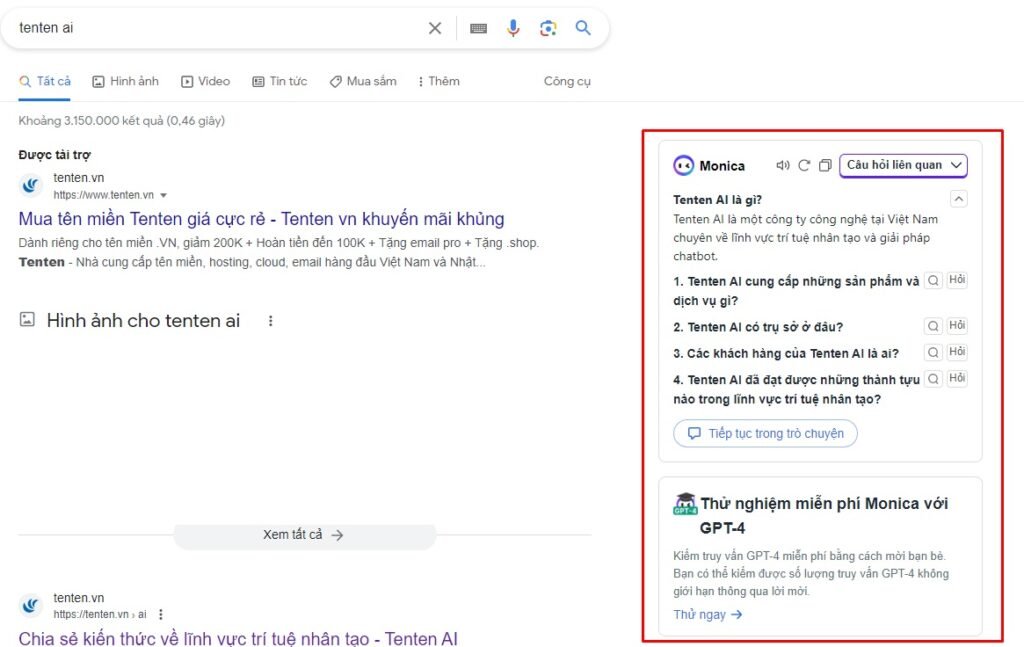Image resolution: width=1024 pixels, height=647 pixels.
Task: Search question 3 about khách hàng
Action: coord(933,353)
